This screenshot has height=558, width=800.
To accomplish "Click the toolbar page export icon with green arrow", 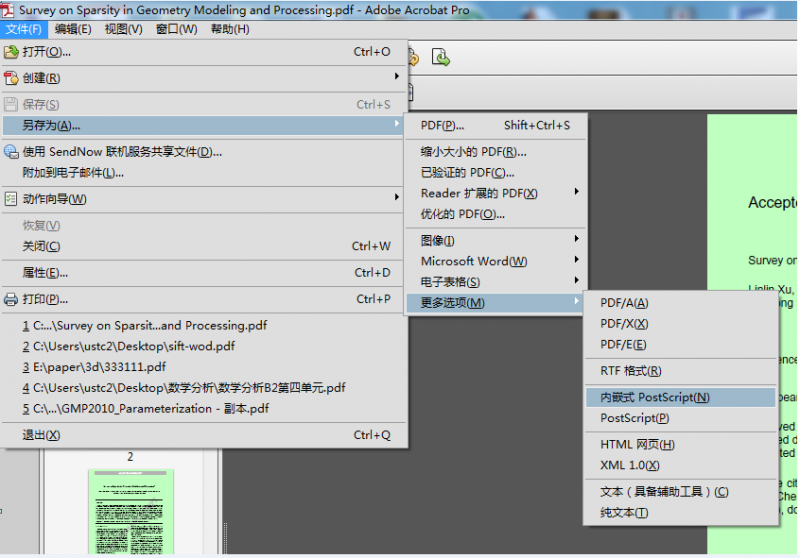I will [441, 57].
